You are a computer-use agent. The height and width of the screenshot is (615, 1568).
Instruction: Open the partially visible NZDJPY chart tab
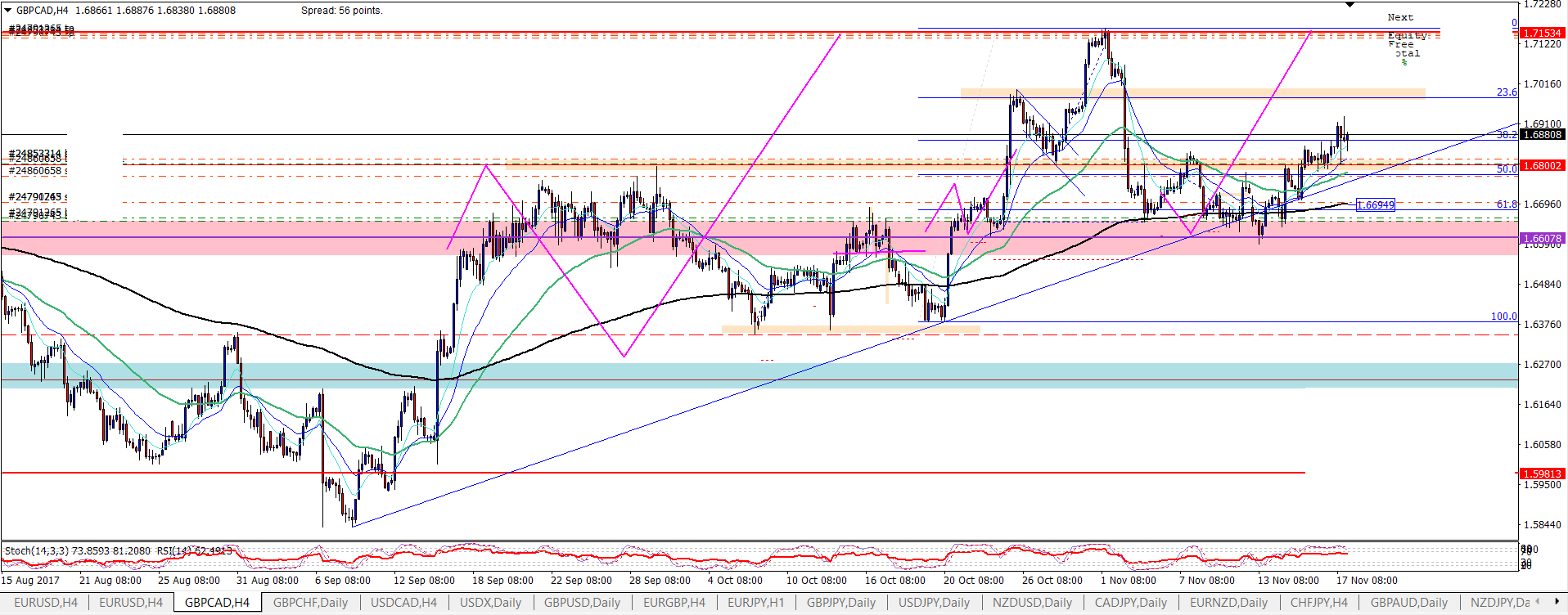coord(1498,603)
